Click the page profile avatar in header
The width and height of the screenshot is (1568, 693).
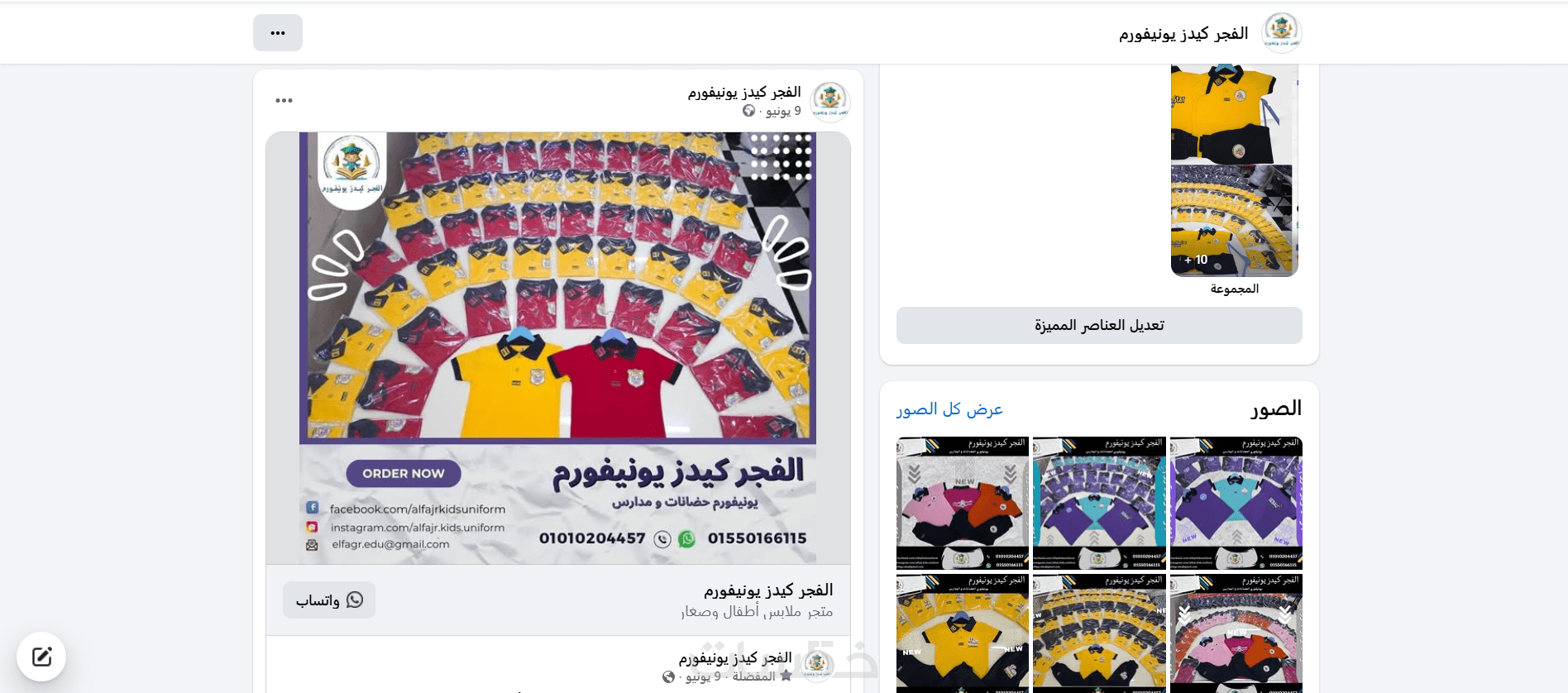(x=1281, y=33)
